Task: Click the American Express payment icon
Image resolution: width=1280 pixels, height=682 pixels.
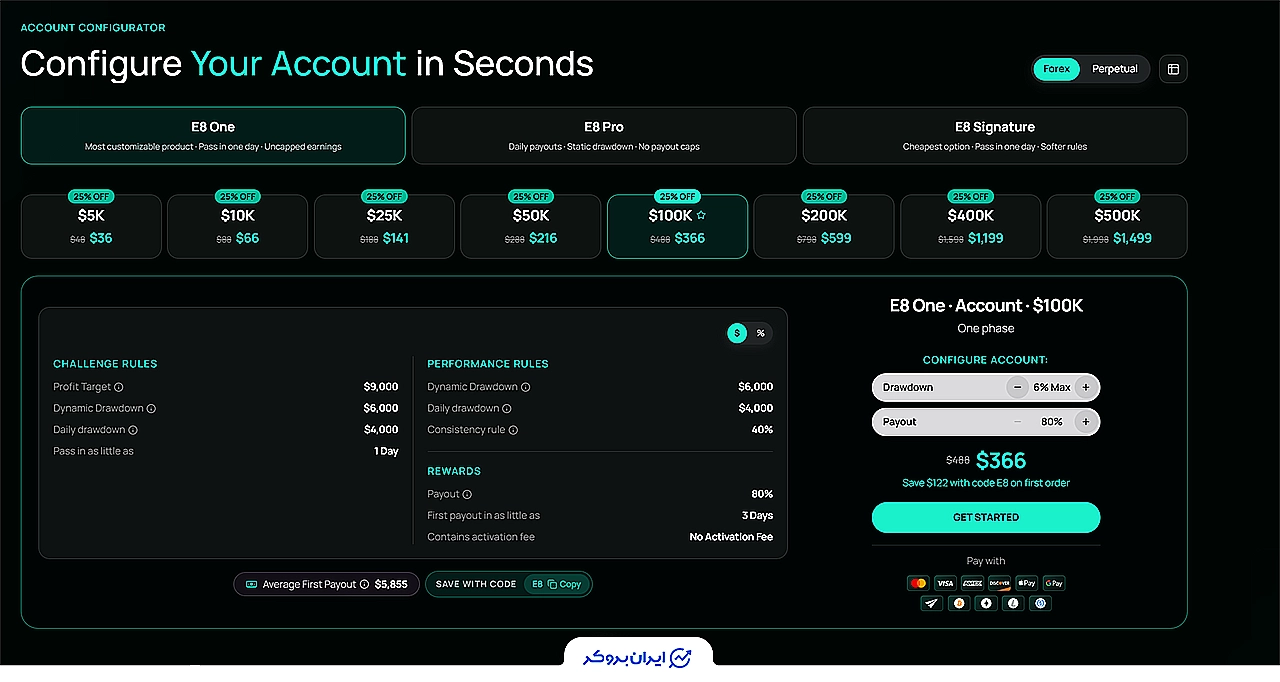Action: coord(972,583)
